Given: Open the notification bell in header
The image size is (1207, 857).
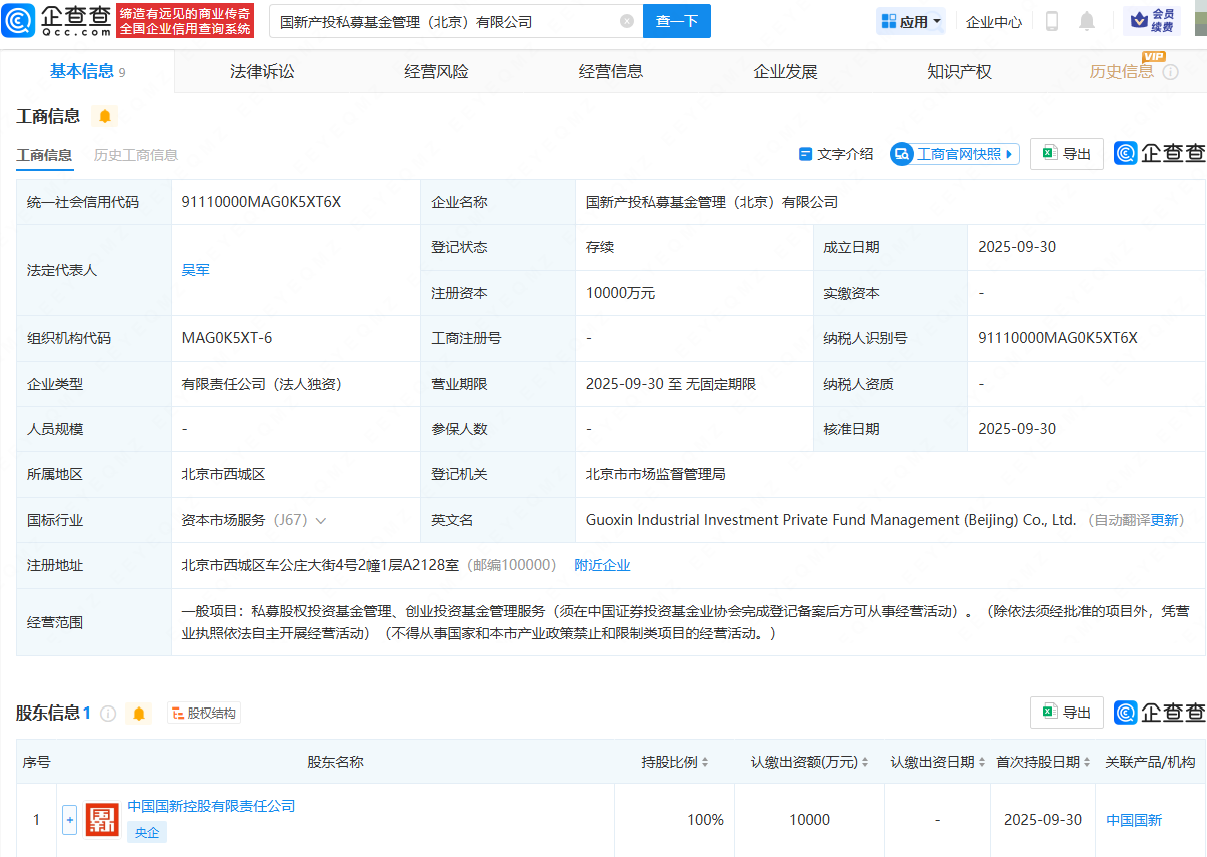Looking at the screenshot, I should 1087,21.
